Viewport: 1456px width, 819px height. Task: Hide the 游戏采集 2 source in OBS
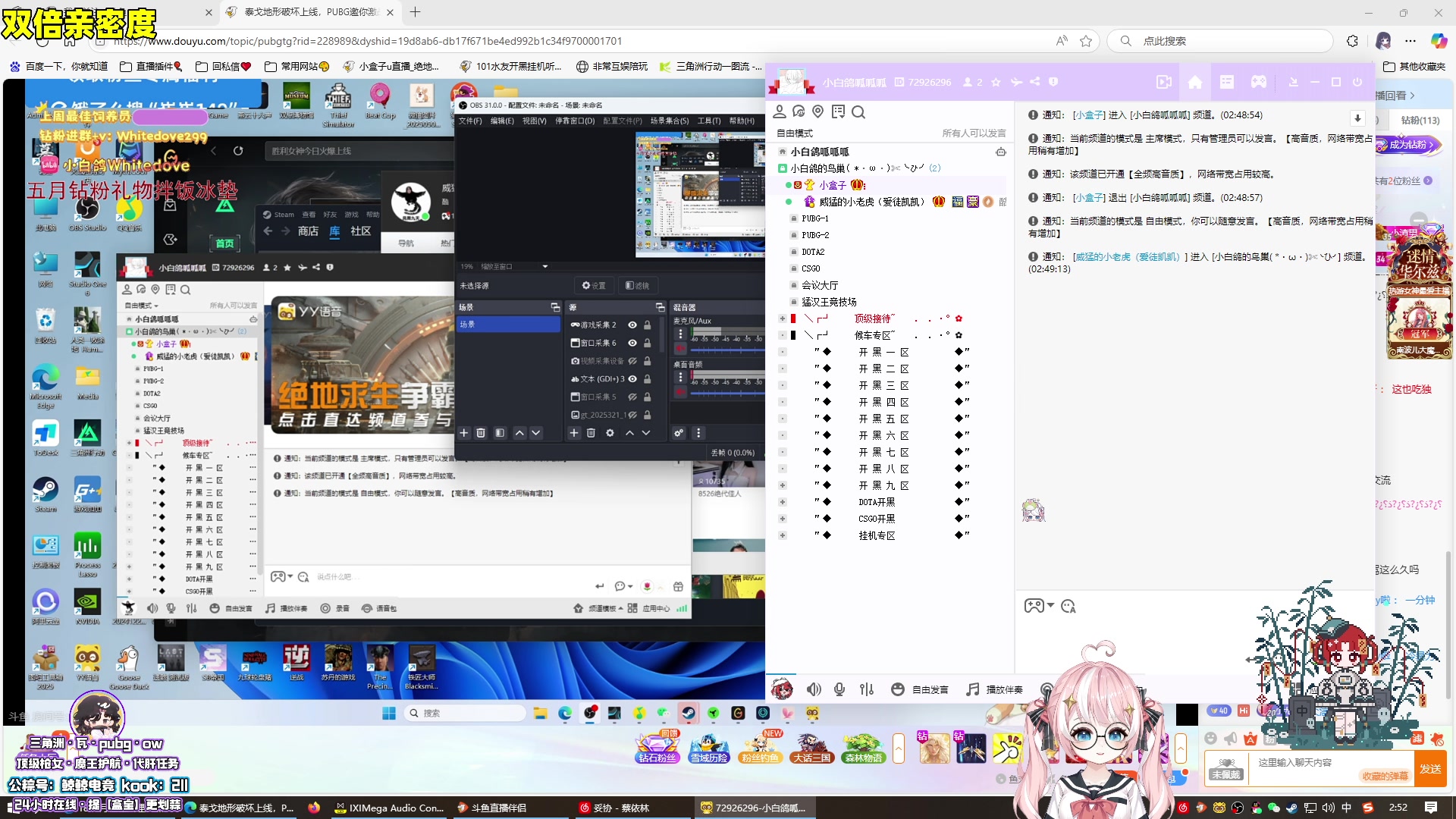[632, 325]
